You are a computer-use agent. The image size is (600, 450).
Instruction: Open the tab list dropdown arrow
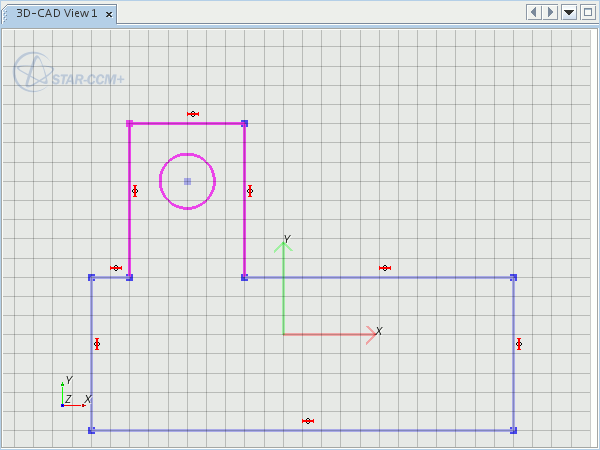point(569,12)
